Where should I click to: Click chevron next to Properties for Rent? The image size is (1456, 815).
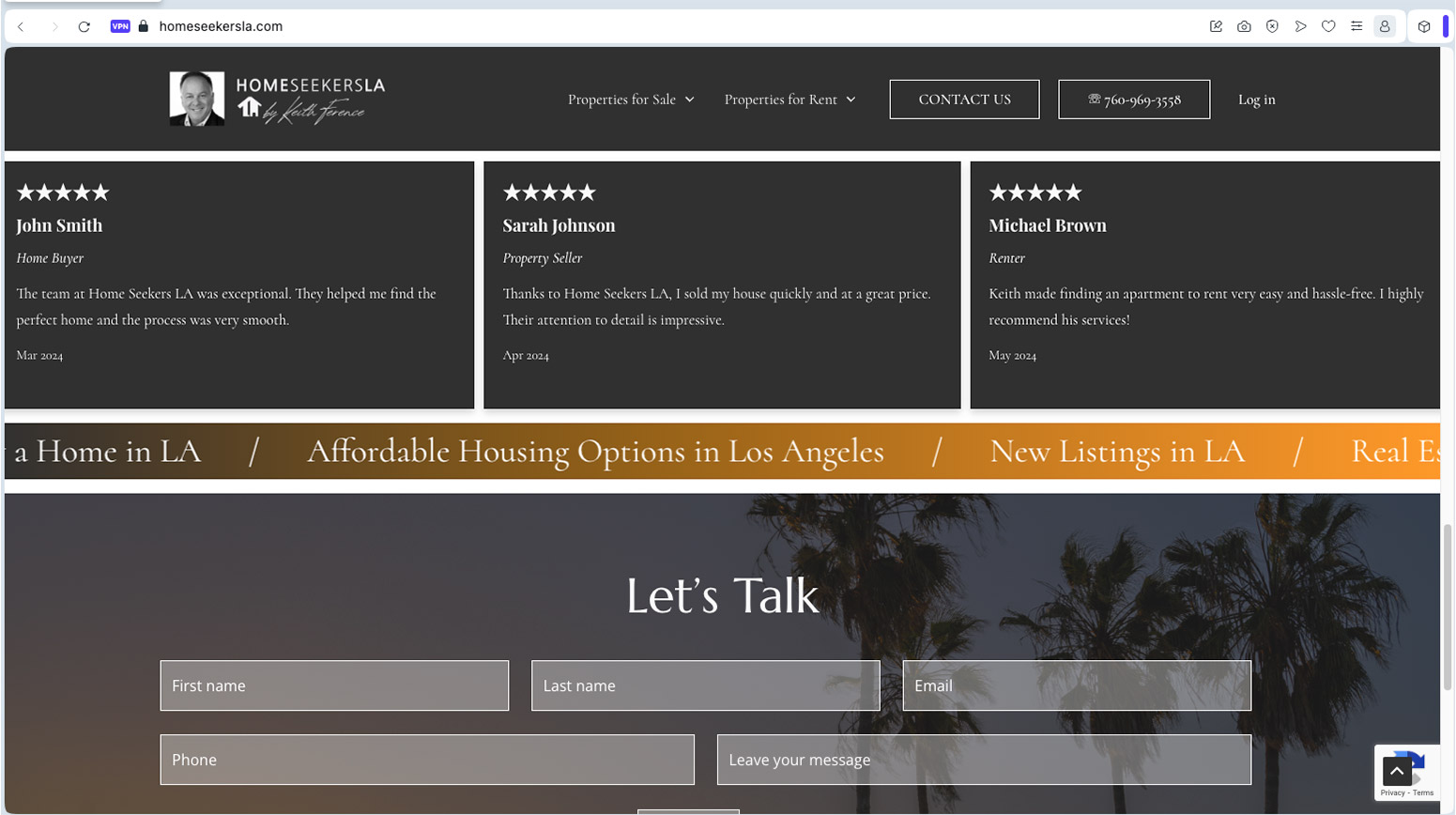pos(851,100)
